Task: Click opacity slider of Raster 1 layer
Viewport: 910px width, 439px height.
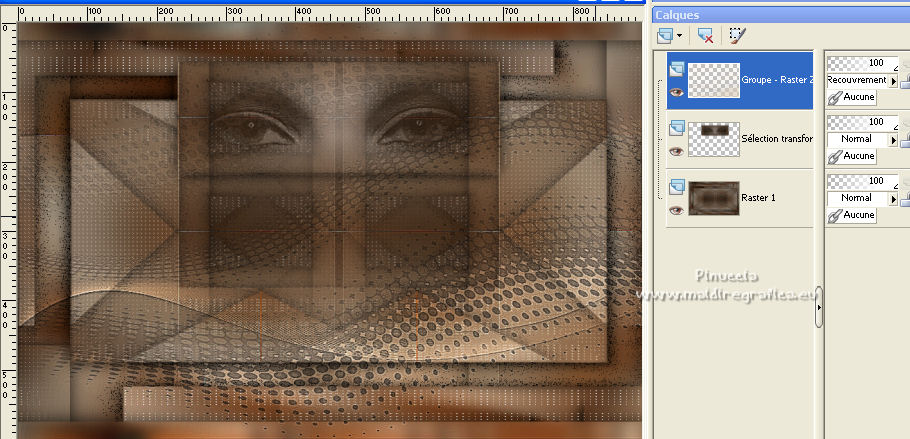Action: [862, 181]
